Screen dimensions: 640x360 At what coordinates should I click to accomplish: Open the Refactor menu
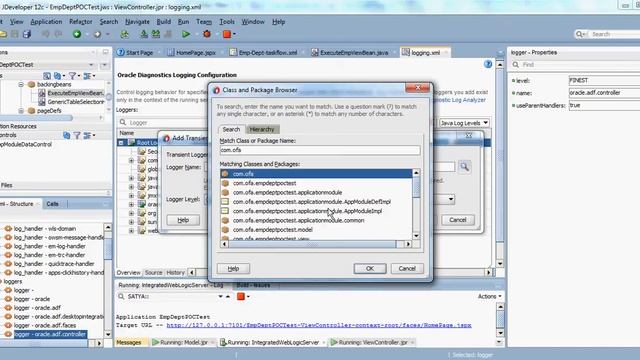click(x=80, y=22)
